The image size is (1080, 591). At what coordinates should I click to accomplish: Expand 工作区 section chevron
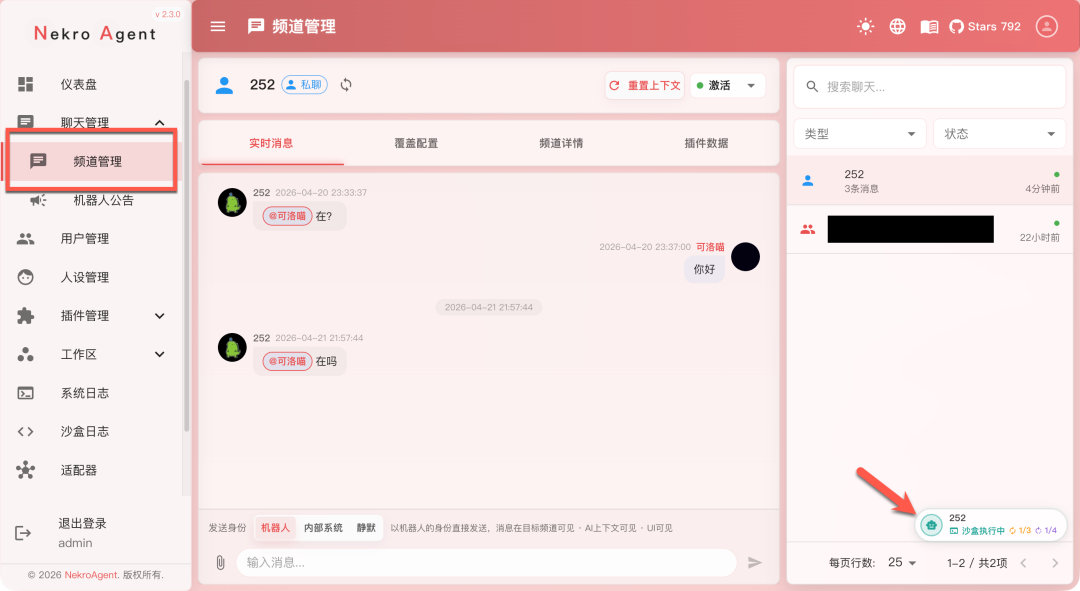point(160,354)
